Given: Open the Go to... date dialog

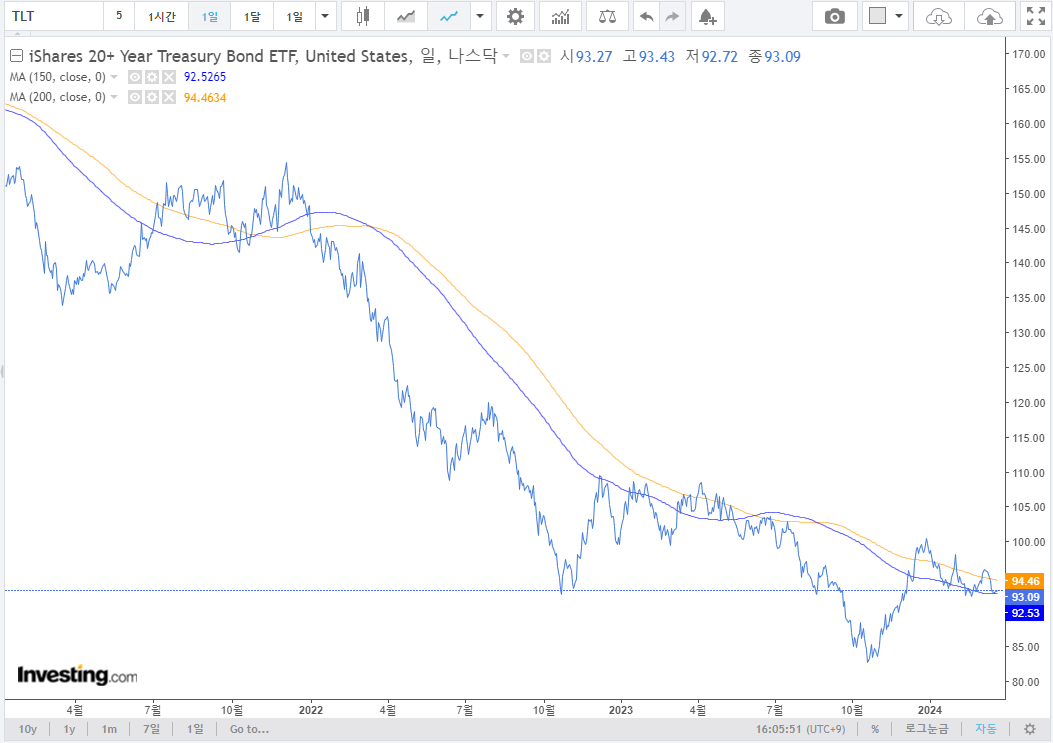Looking at the screenshot, I should click(249, 729).
